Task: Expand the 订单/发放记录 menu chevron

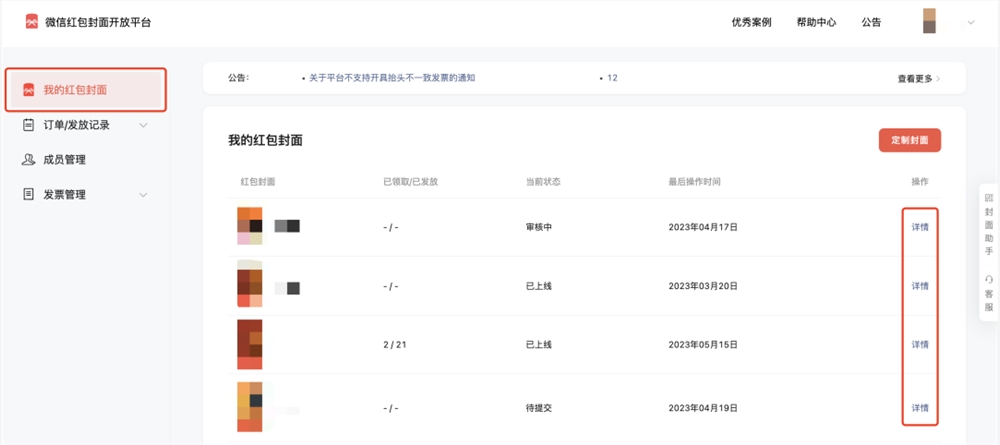Action: pos(143,125)
